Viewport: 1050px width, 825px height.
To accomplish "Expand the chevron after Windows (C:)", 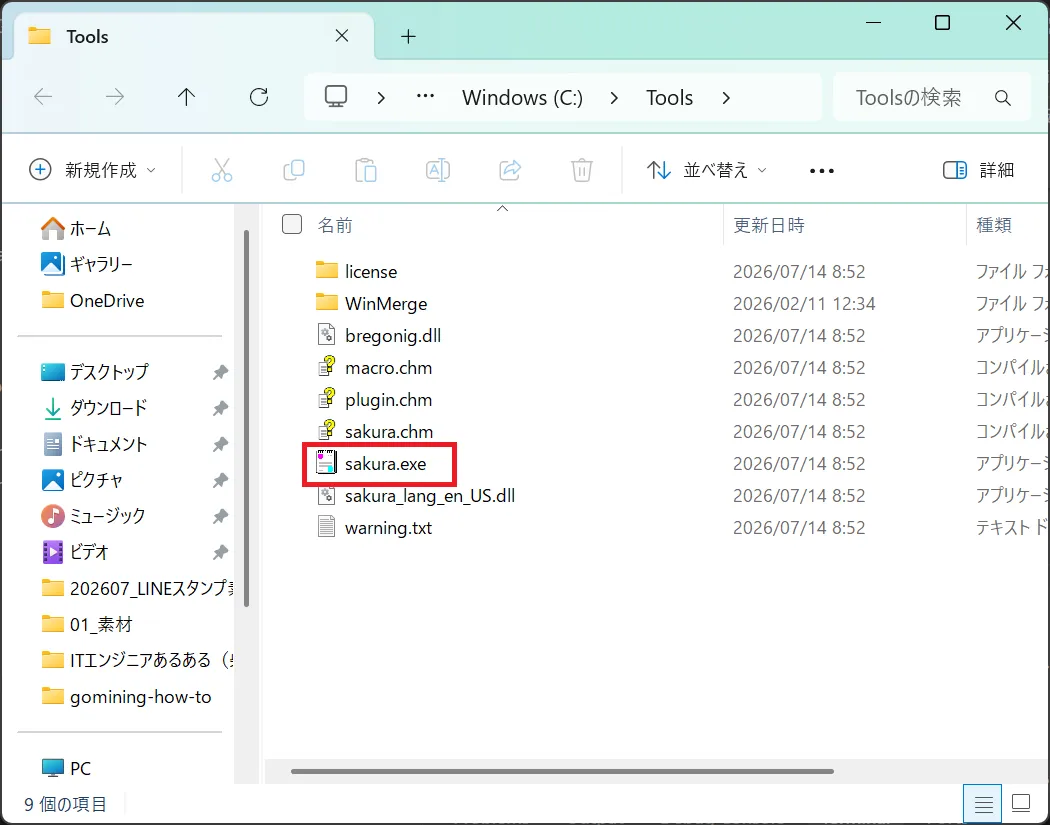I will pyautogui.click(x=614, y=98).
